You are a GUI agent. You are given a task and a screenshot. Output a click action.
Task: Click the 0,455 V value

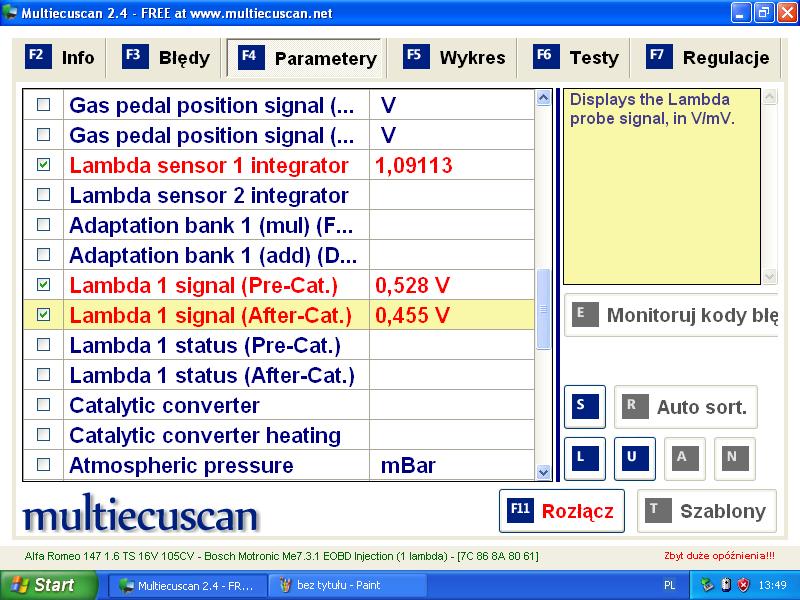point(412,315)
